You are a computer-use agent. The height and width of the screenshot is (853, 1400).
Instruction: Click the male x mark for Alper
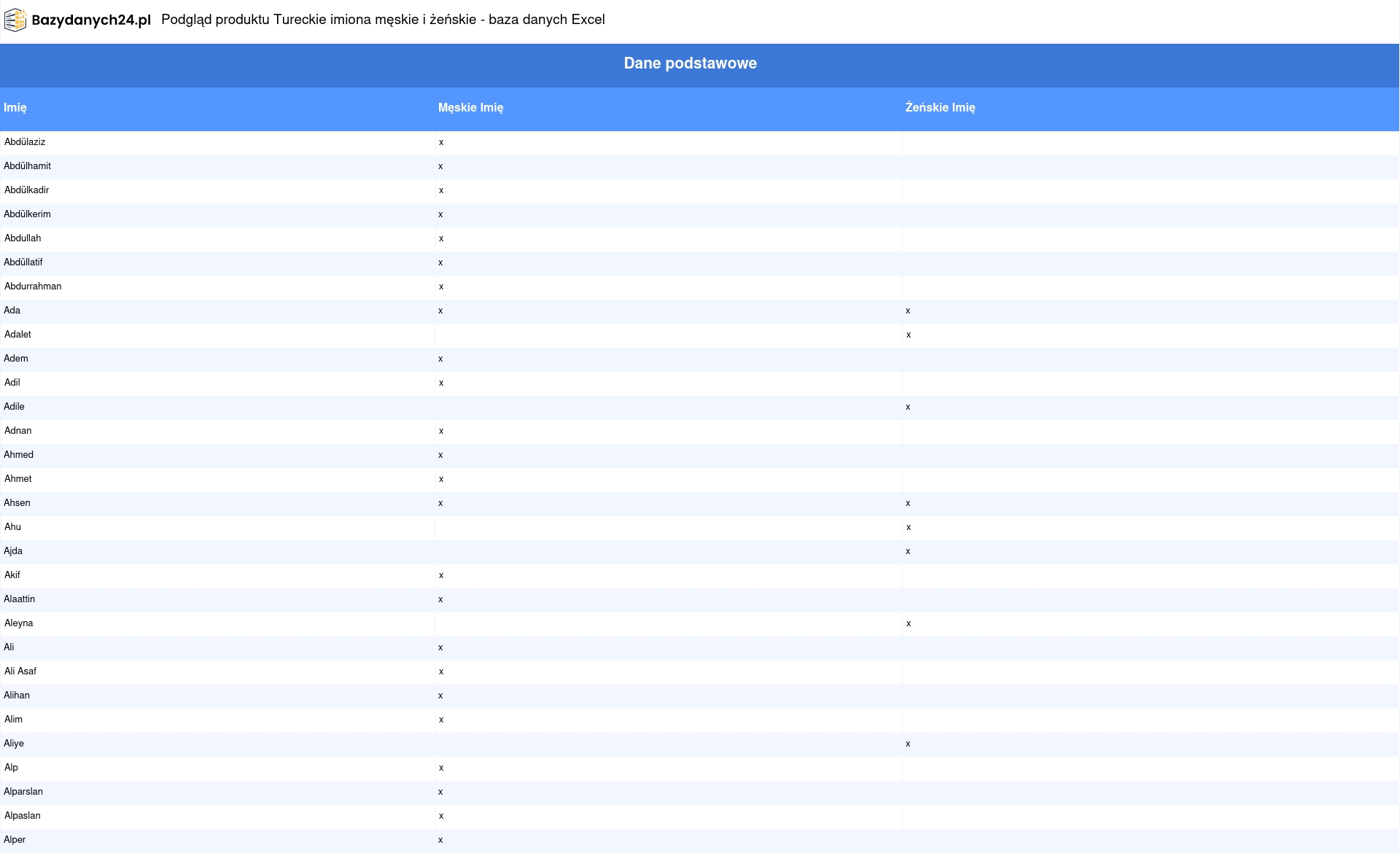(440, 840)
